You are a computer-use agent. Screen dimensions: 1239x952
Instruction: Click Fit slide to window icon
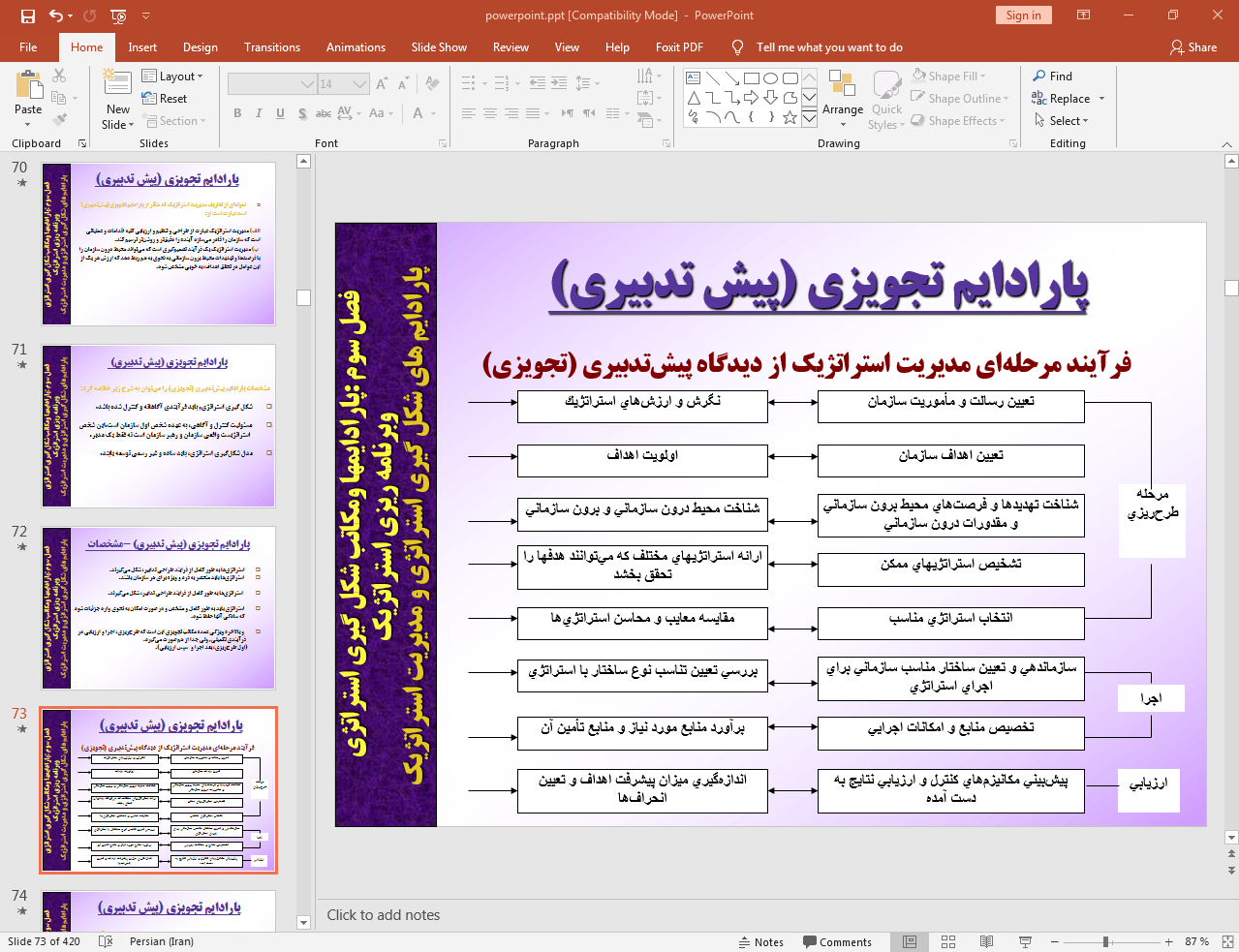click(1227, 942)
